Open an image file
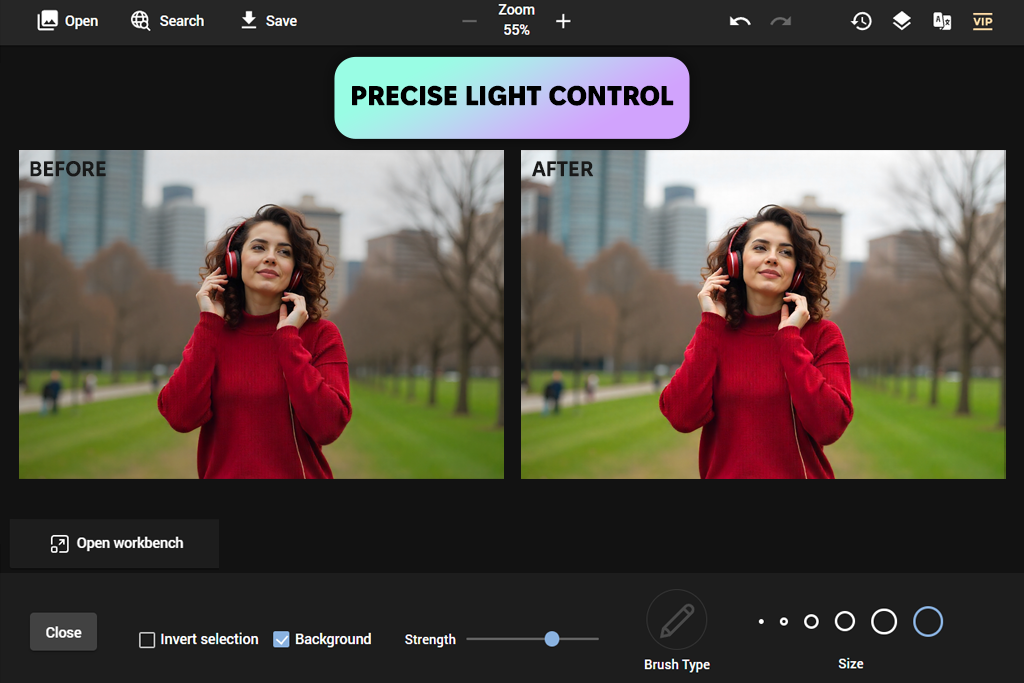Viewport: 1024px width, 683px height. (x=67, y=21)
